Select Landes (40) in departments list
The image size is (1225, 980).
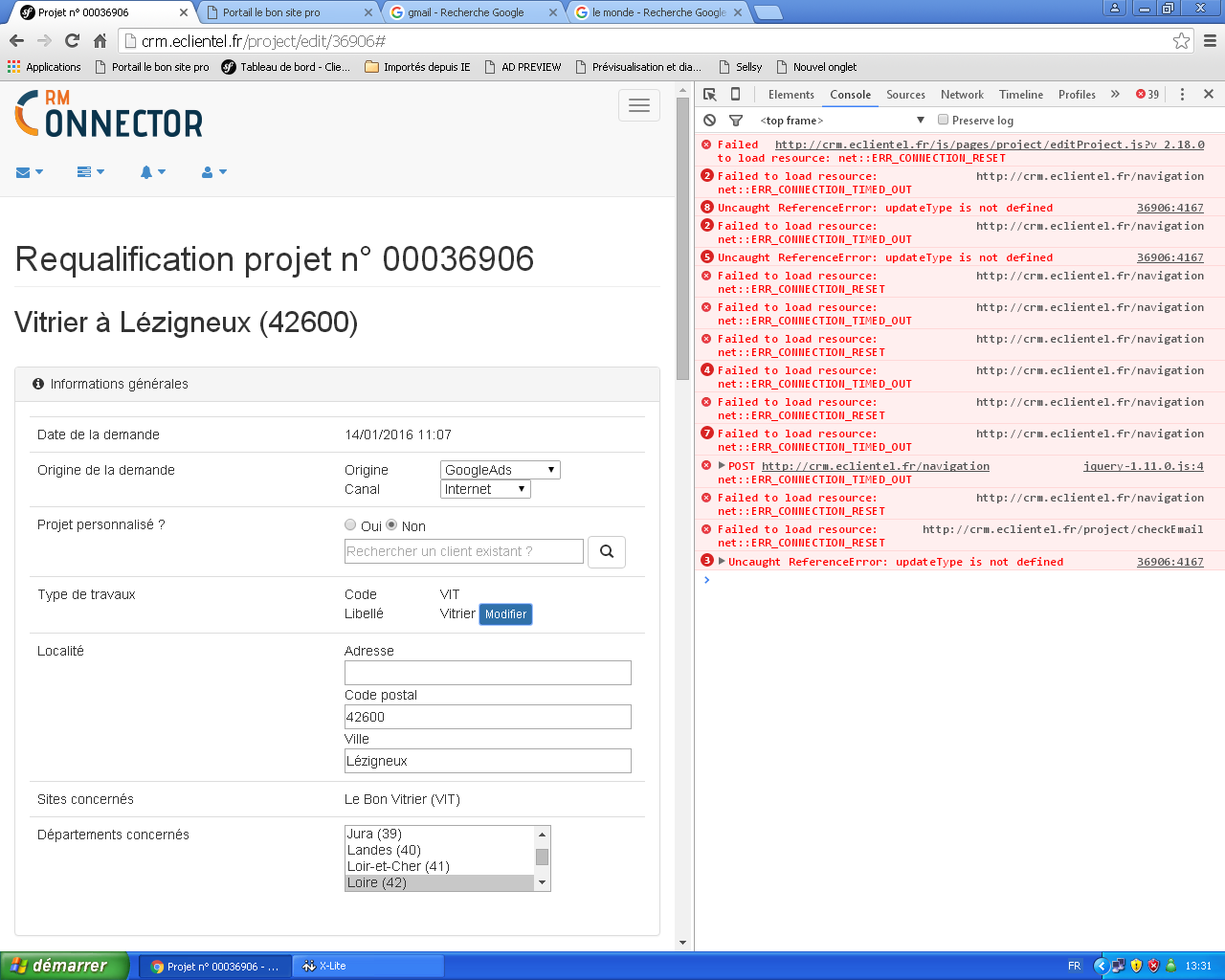click(x=439, y=850)
